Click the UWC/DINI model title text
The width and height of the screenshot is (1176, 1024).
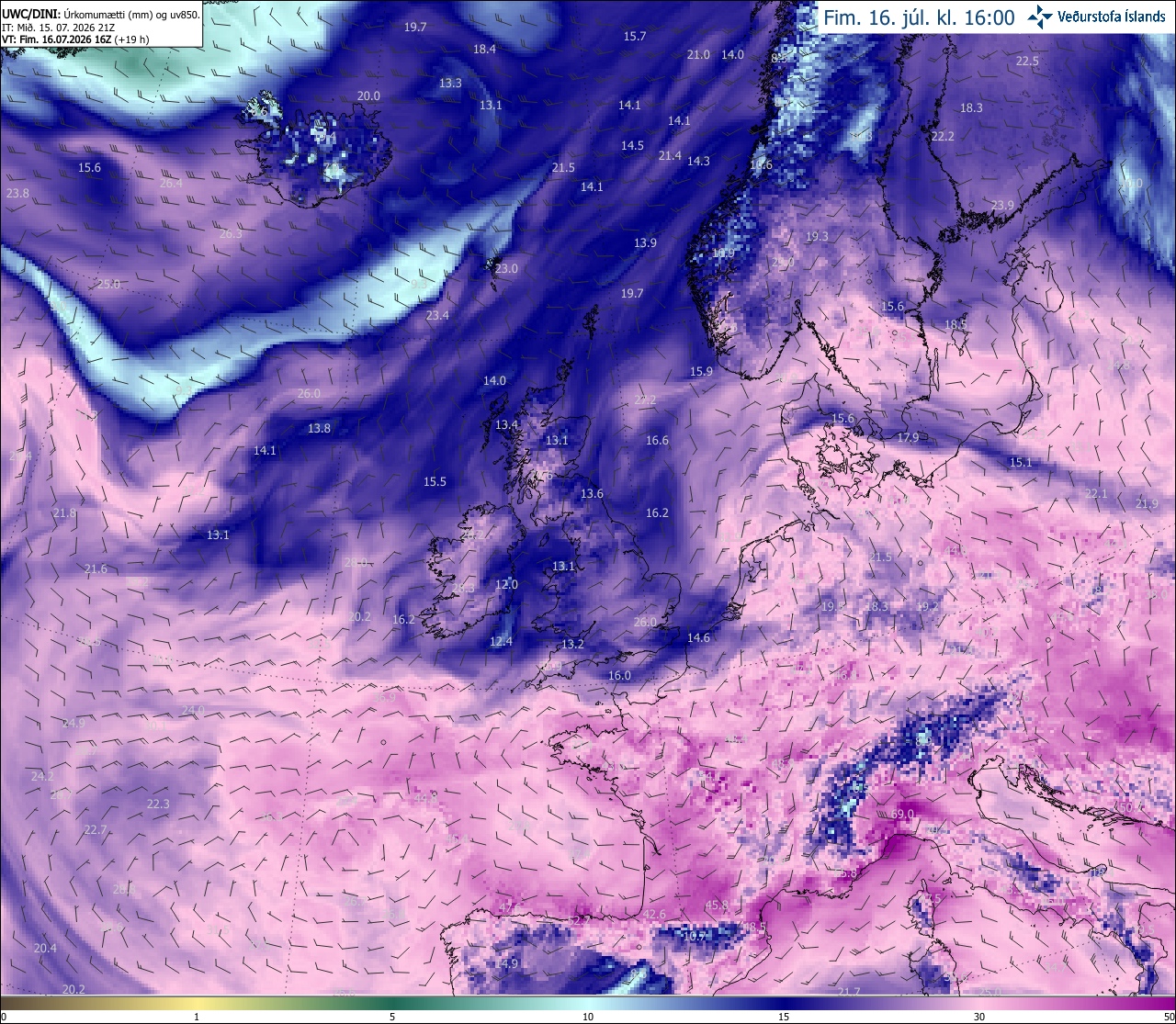point(31,14)
